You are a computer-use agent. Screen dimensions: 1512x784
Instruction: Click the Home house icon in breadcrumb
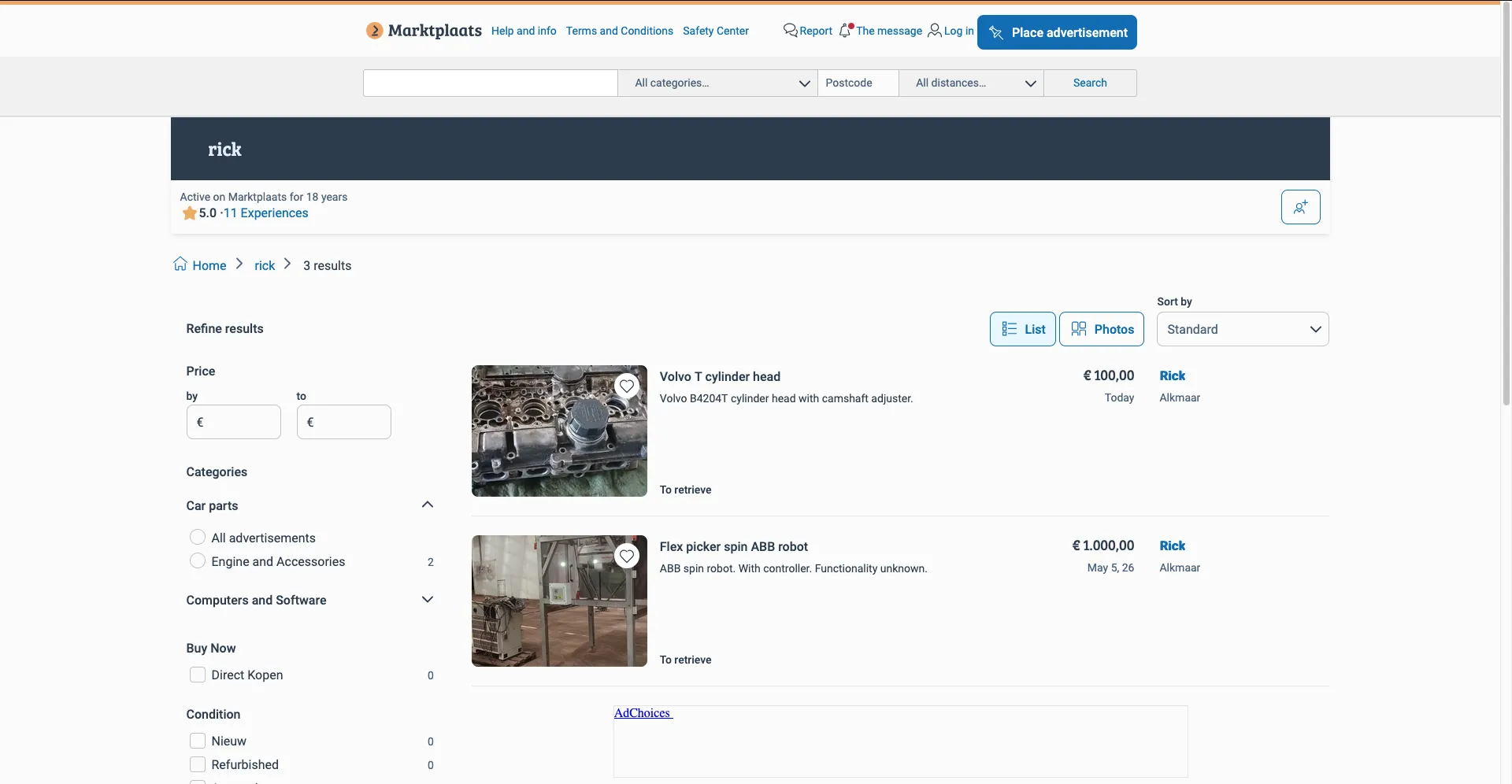click(180, 264)
